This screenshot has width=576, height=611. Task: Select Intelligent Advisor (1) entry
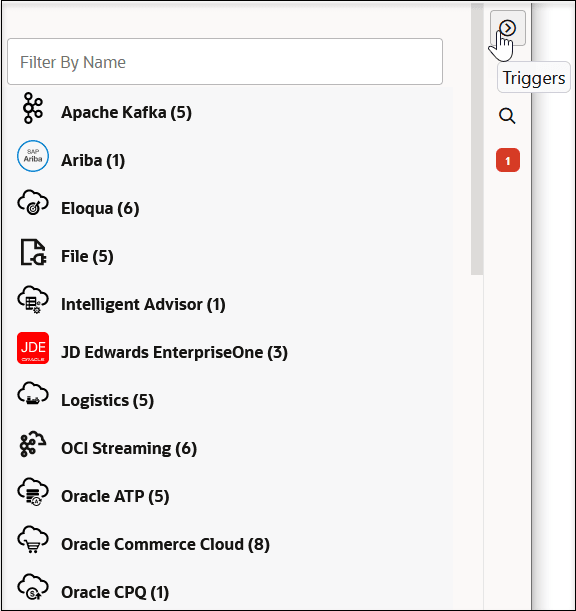143,304
